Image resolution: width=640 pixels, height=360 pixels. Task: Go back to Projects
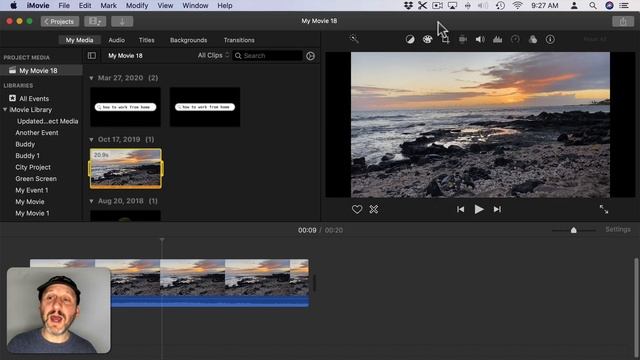[60, 21]
